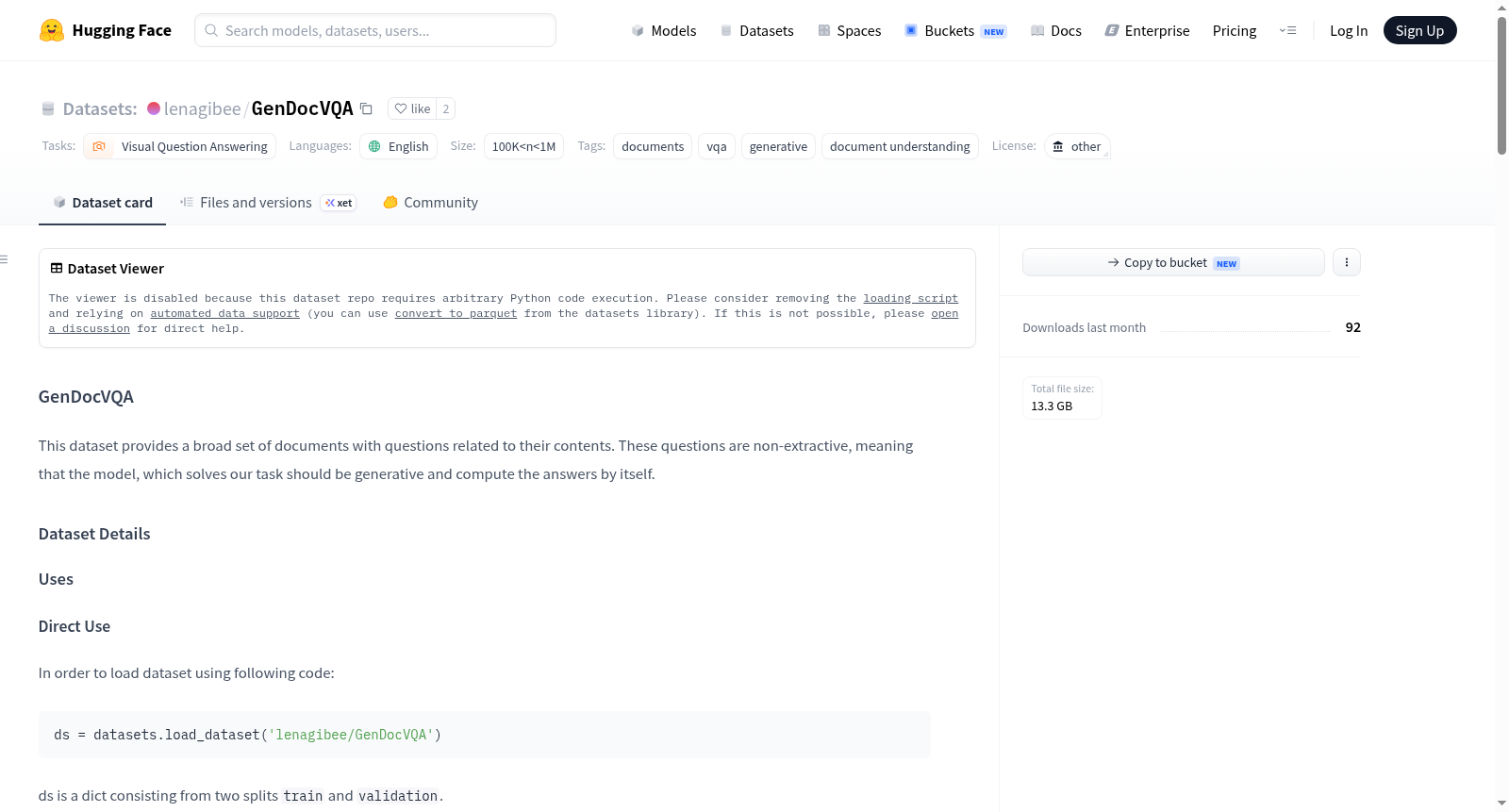Open Buckets in the navigation bar
This screenshot has height=812, width=1509.
(955, 30)
